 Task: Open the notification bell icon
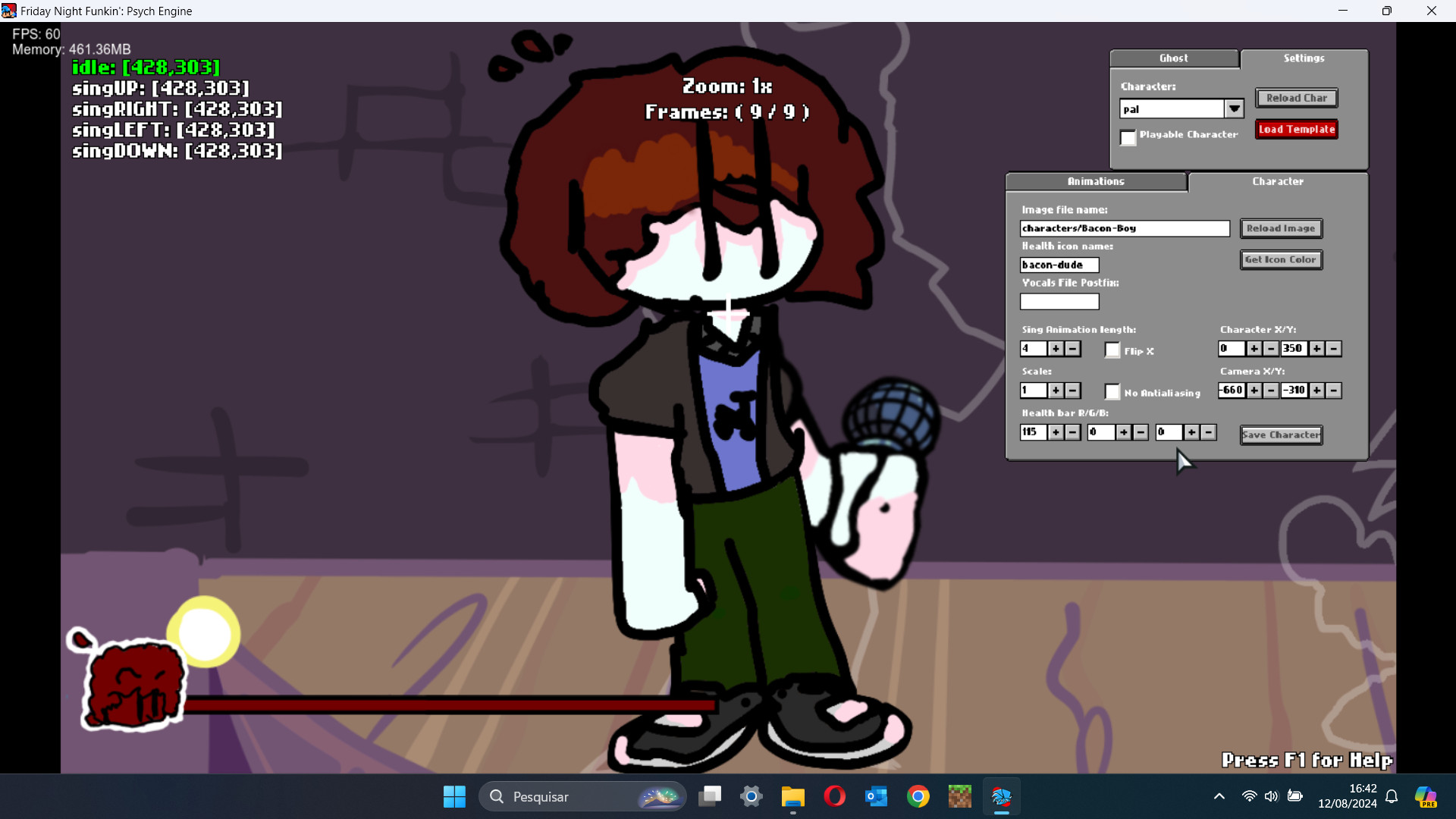point(1392,796)
